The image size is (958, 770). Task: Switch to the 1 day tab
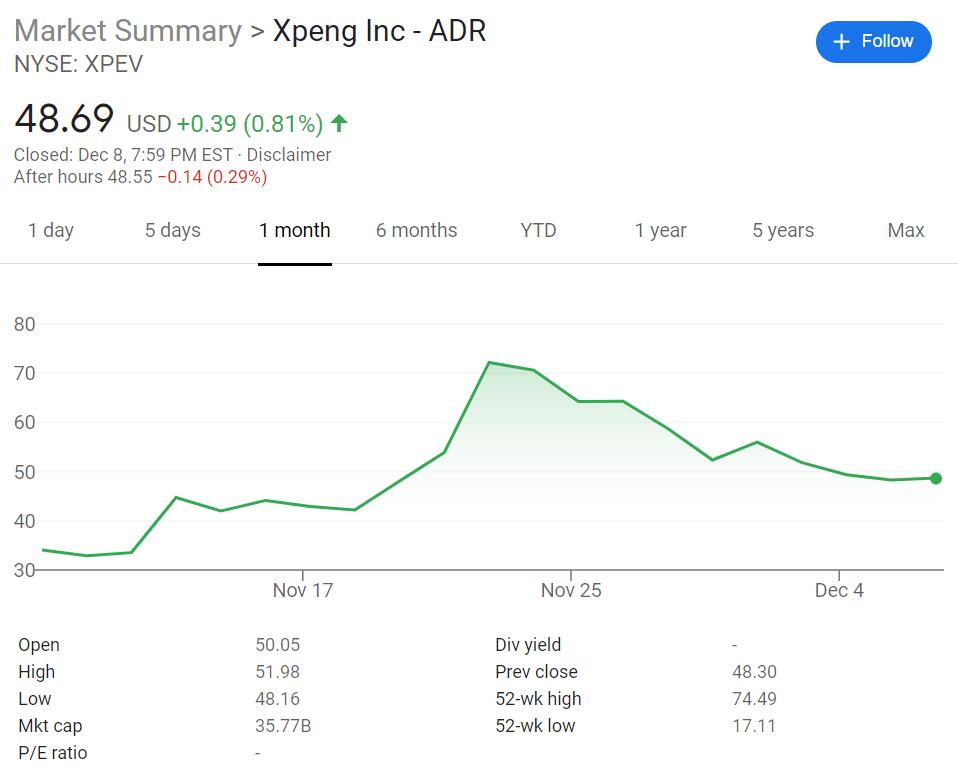point(51,230)
